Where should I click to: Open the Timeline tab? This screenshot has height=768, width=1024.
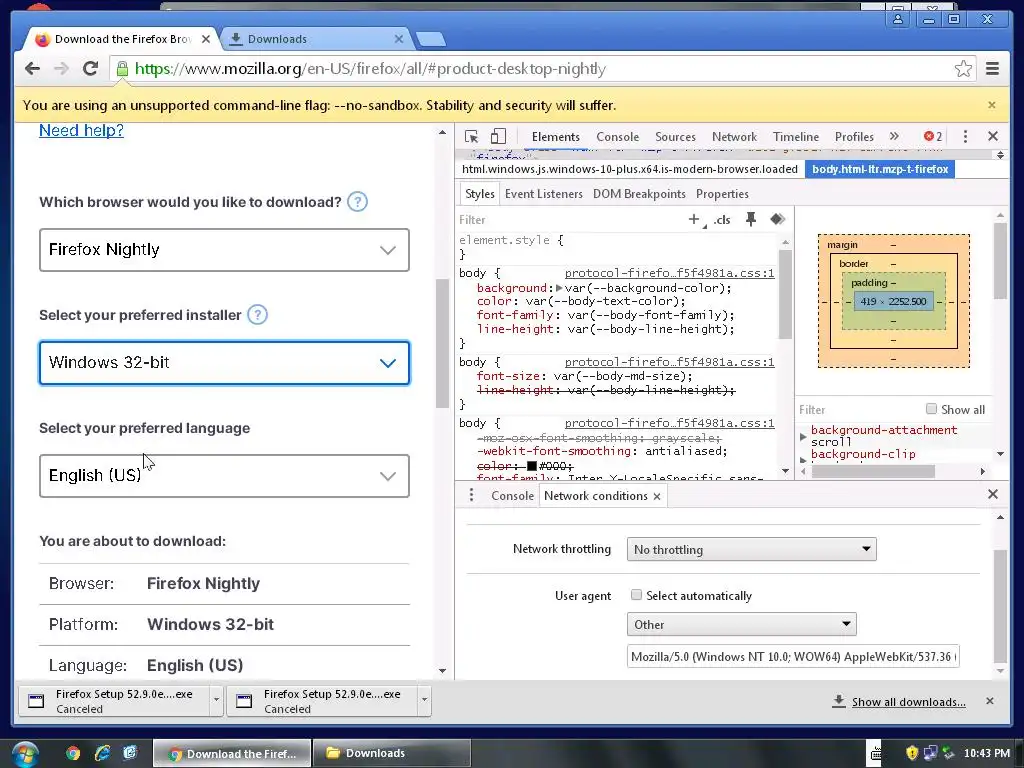coord(795,136)
